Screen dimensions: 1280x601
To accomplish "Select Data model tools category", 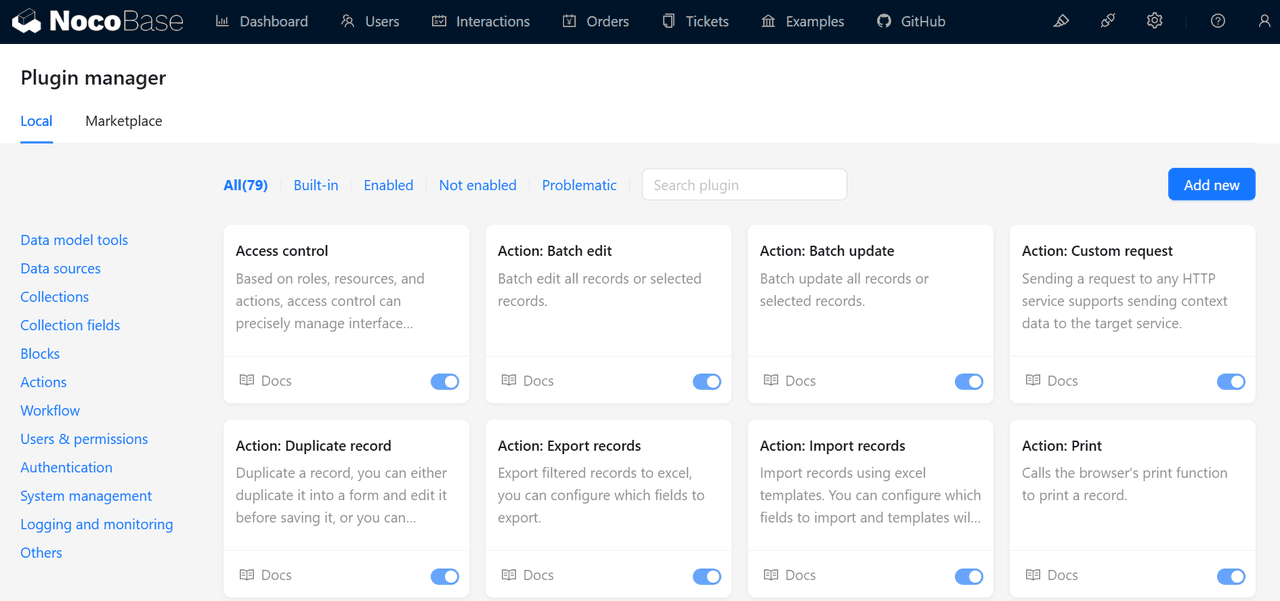I will pyautogui.click(x=74, y=240).
